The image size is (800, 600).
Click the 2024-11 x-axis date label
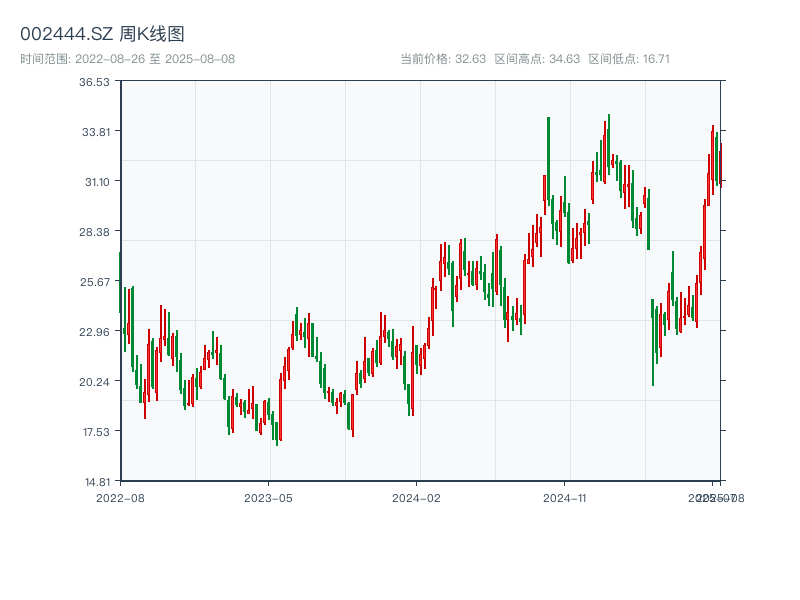point(564,497)
